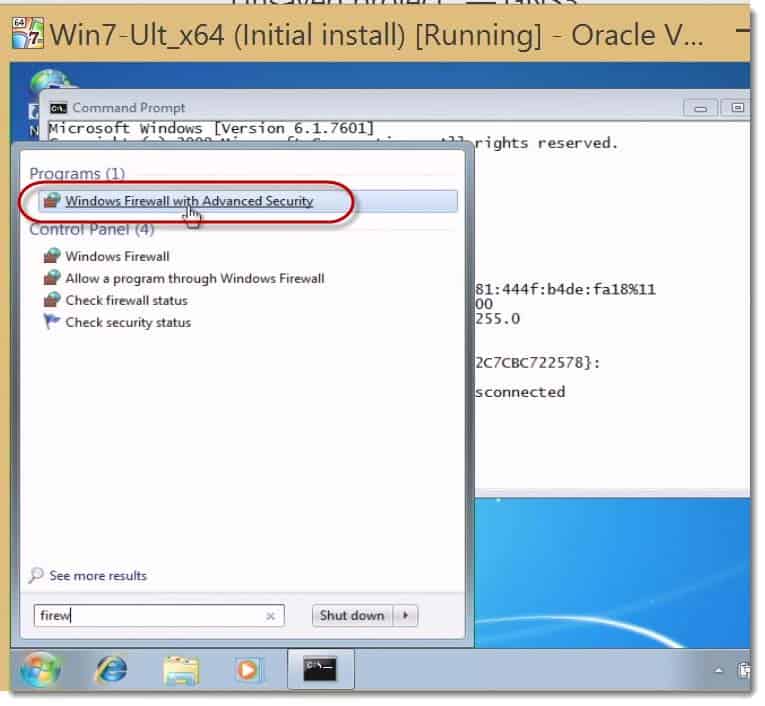
Task: Click the Command Prompt title bar icon
Action: point(59,108)
